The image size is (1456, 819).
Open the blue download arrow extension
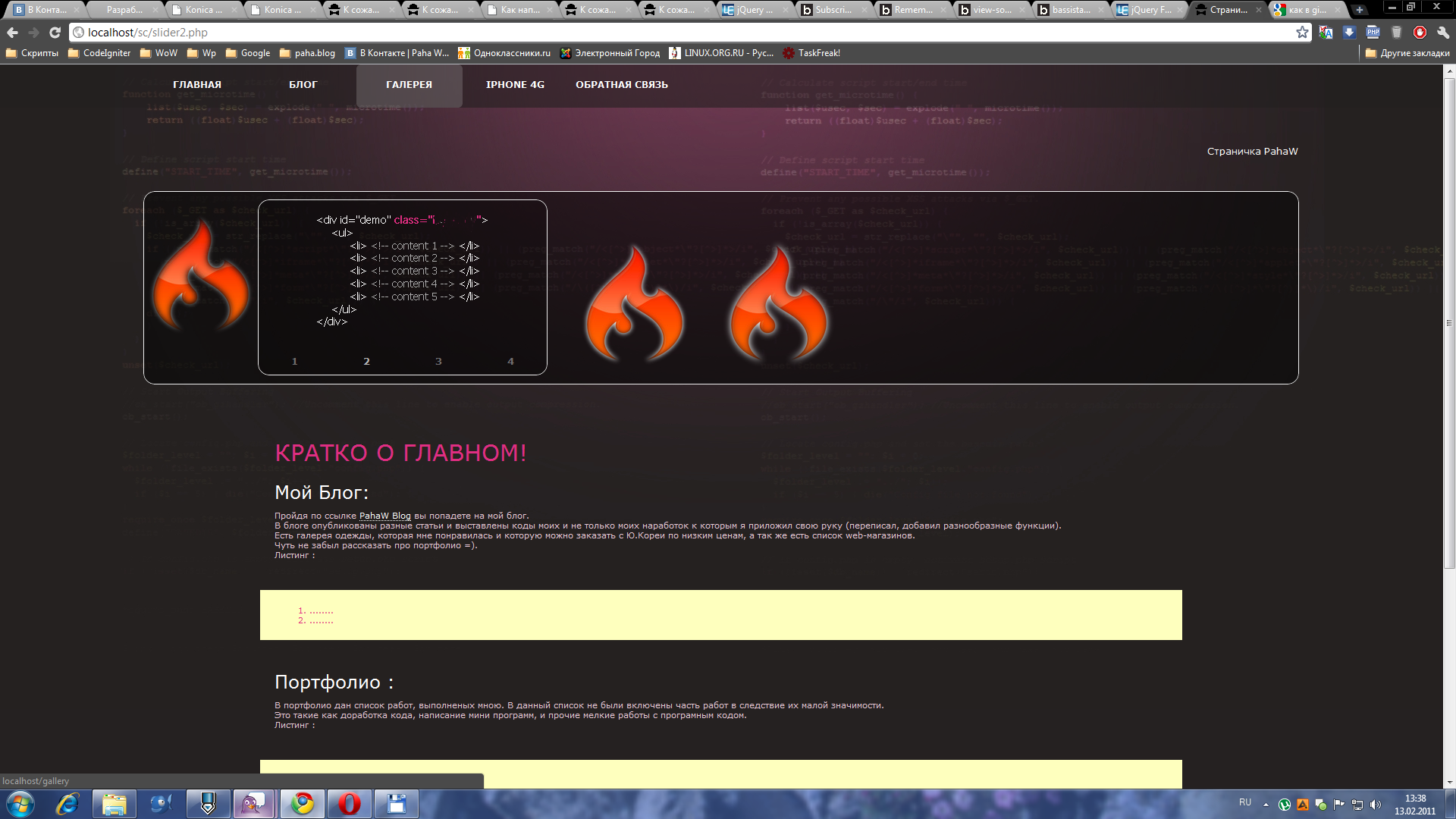(x=1349, y=33)
